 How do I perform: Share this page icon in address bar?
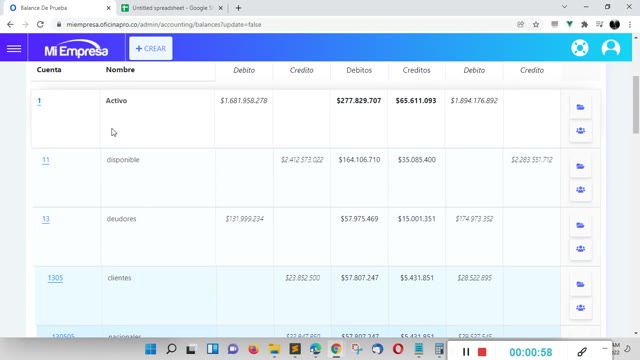tap(520, 24)
